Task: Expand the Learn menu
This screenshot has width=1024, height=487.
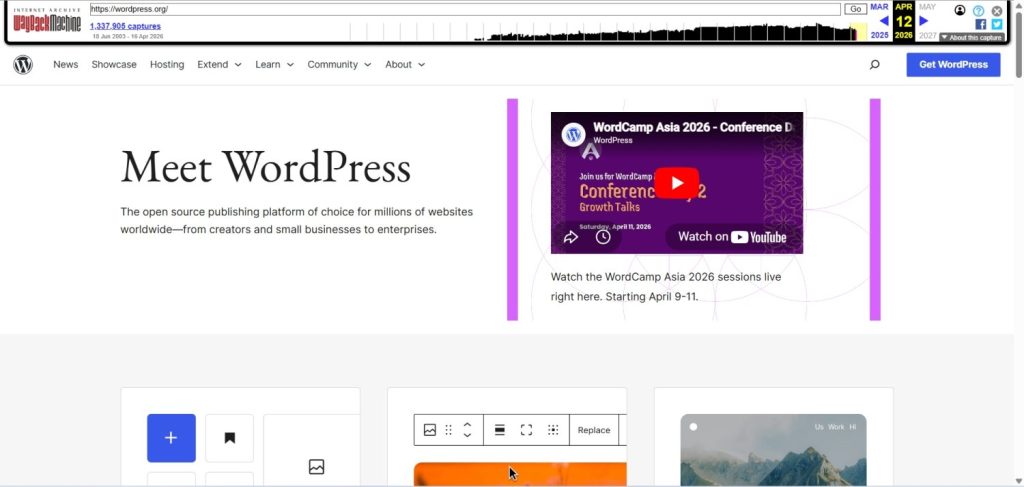Action: pyautogui.click(x=274, y=65)
